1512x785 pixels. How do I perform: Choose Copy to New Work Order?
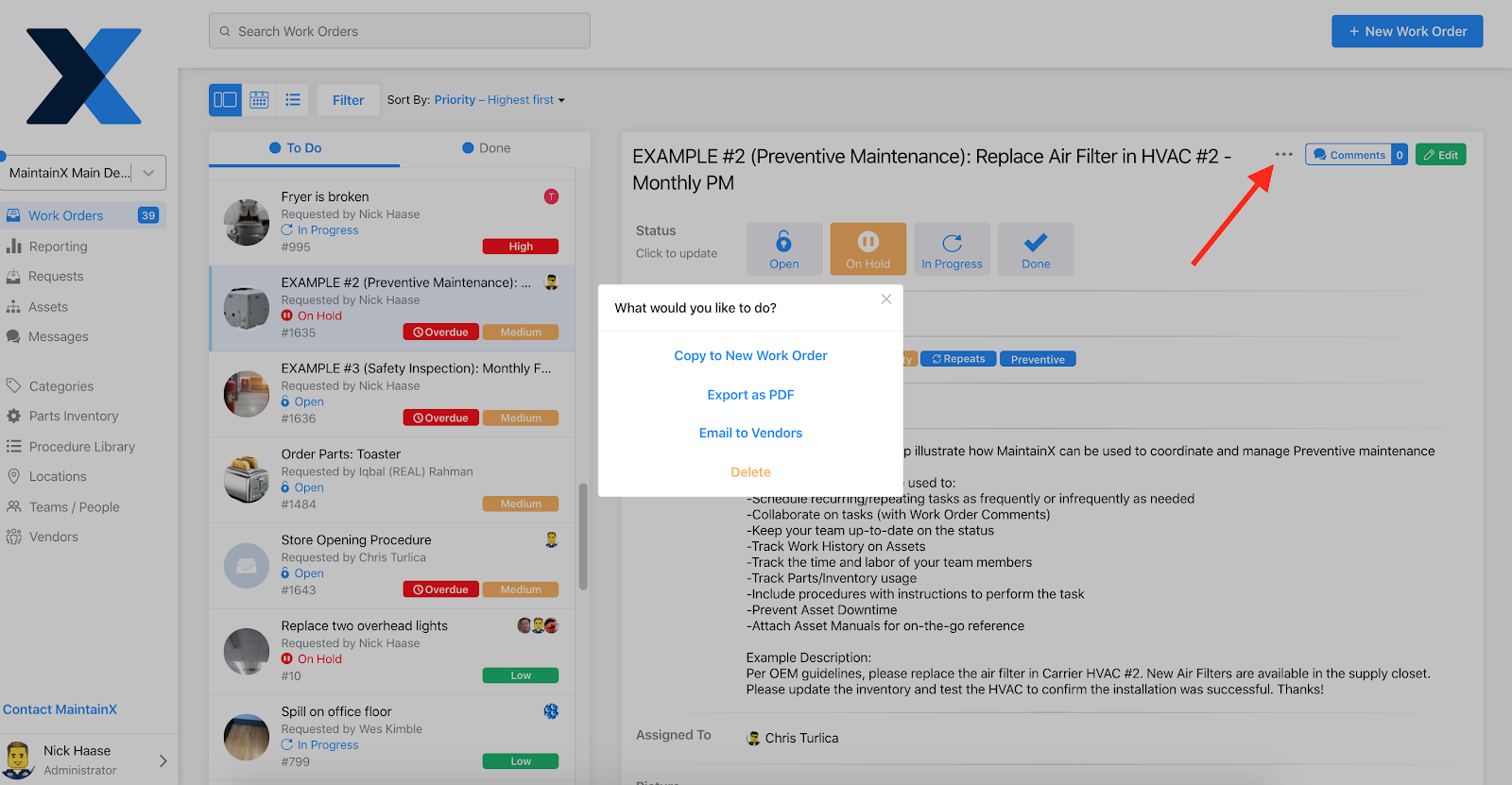point(750,356)
